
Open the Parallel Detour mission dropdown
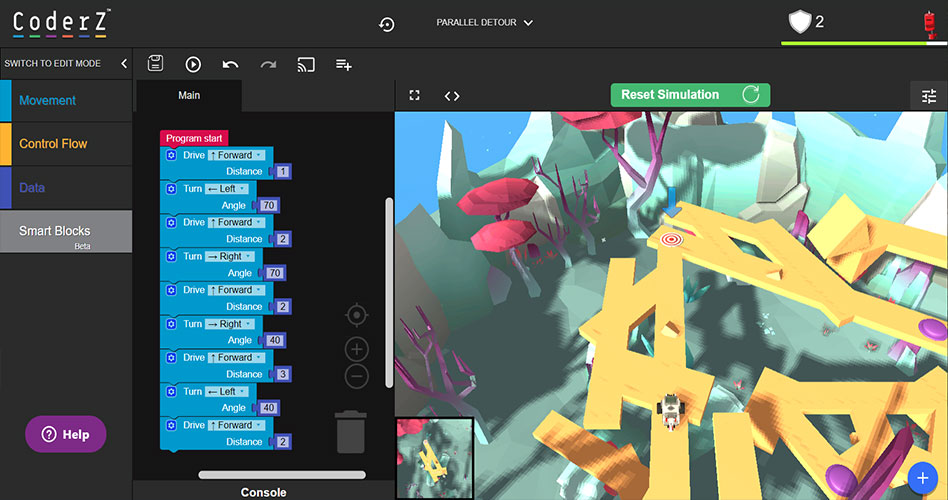coord(485,22)
